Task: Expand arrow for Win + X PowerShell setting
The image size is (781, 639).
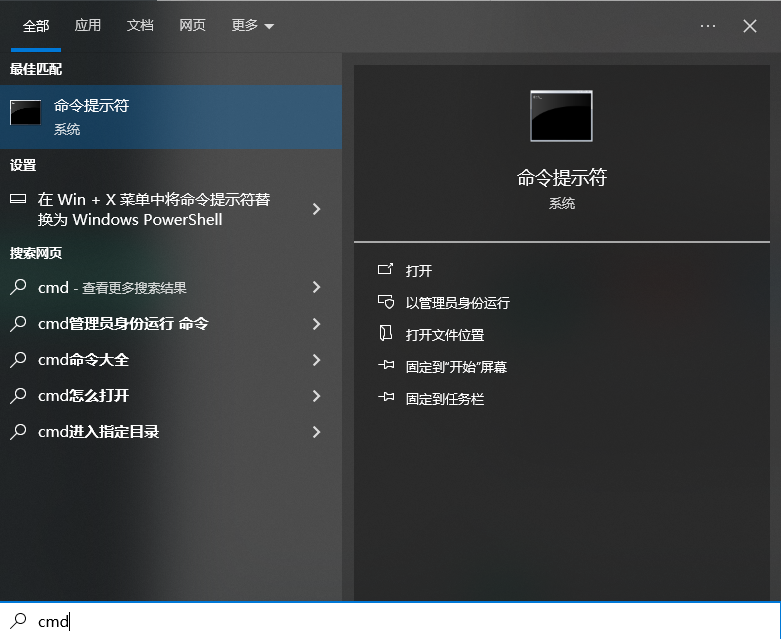Action: point(316,209)
